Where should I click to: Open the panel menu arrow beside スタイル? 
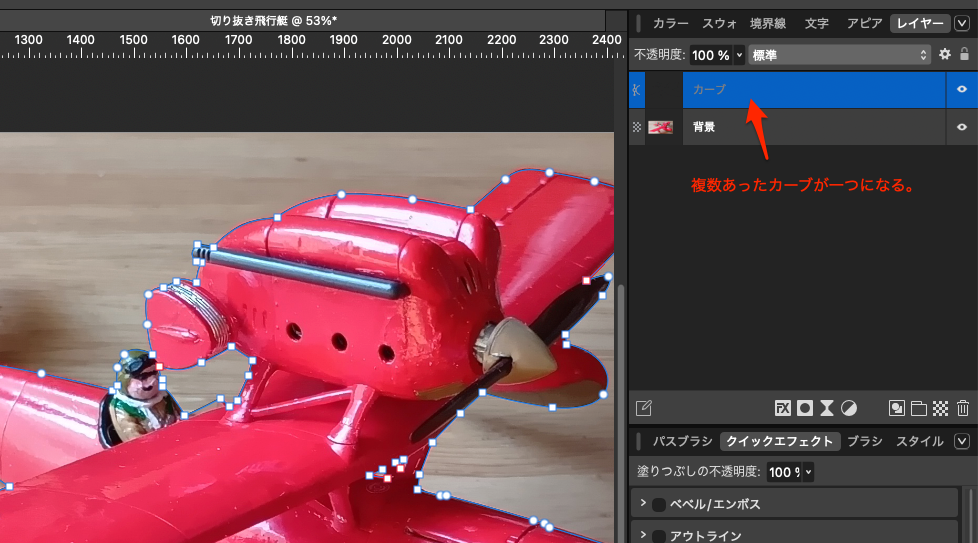click(962, 441)
